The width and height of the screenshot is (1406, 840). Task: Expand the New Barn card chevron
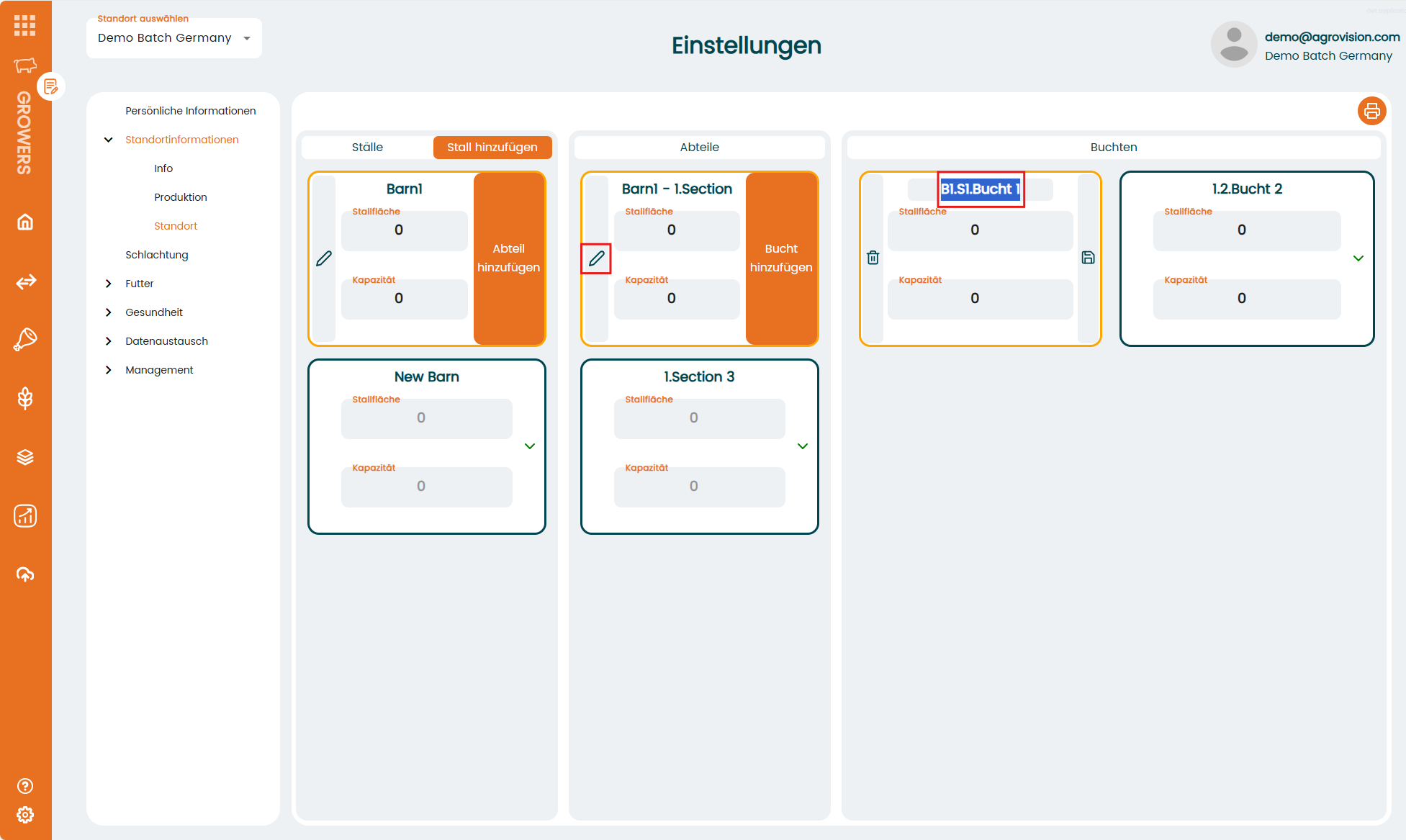530,446
